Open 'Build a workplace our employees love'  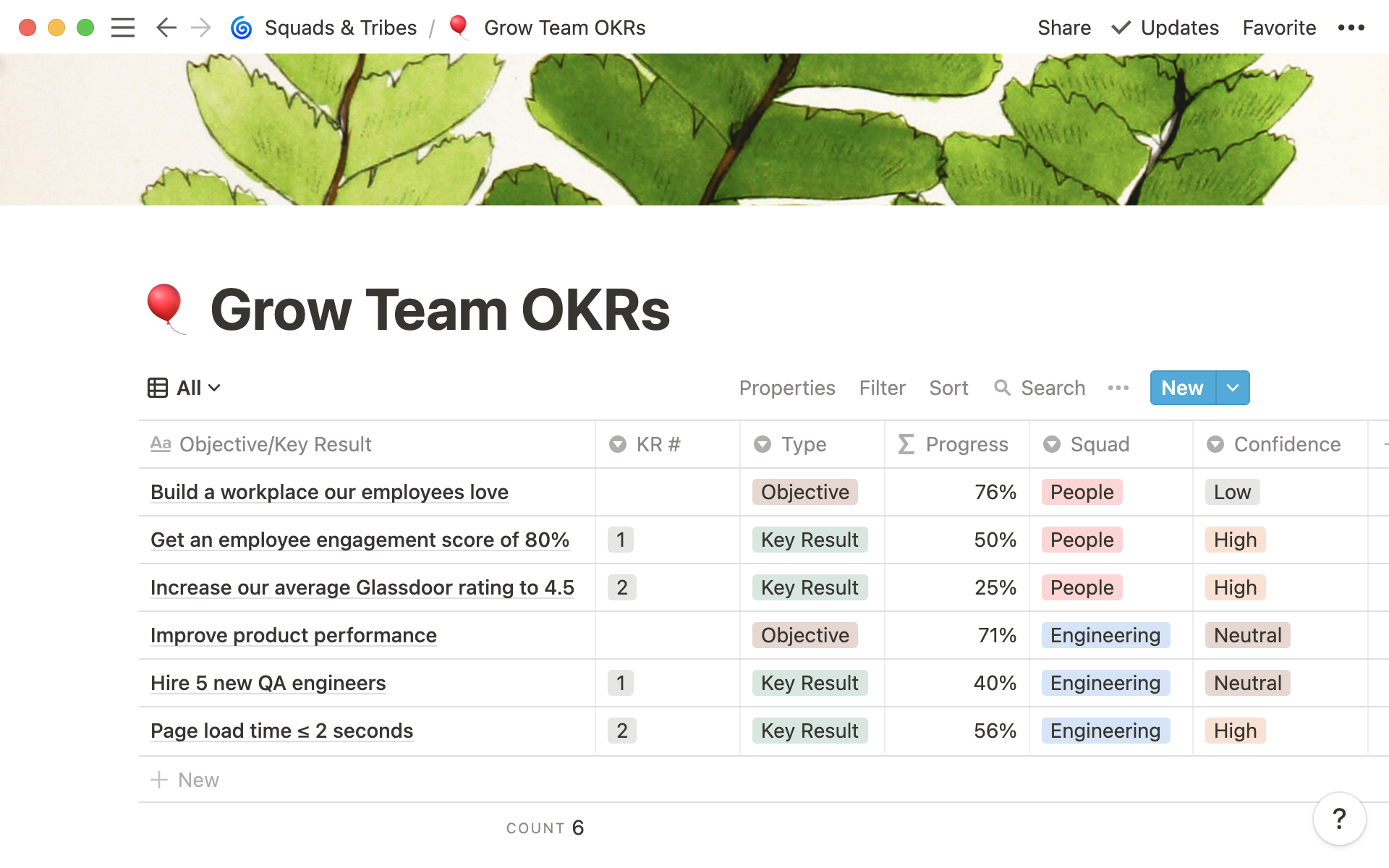pyautogui.click(x=329, y=492)
